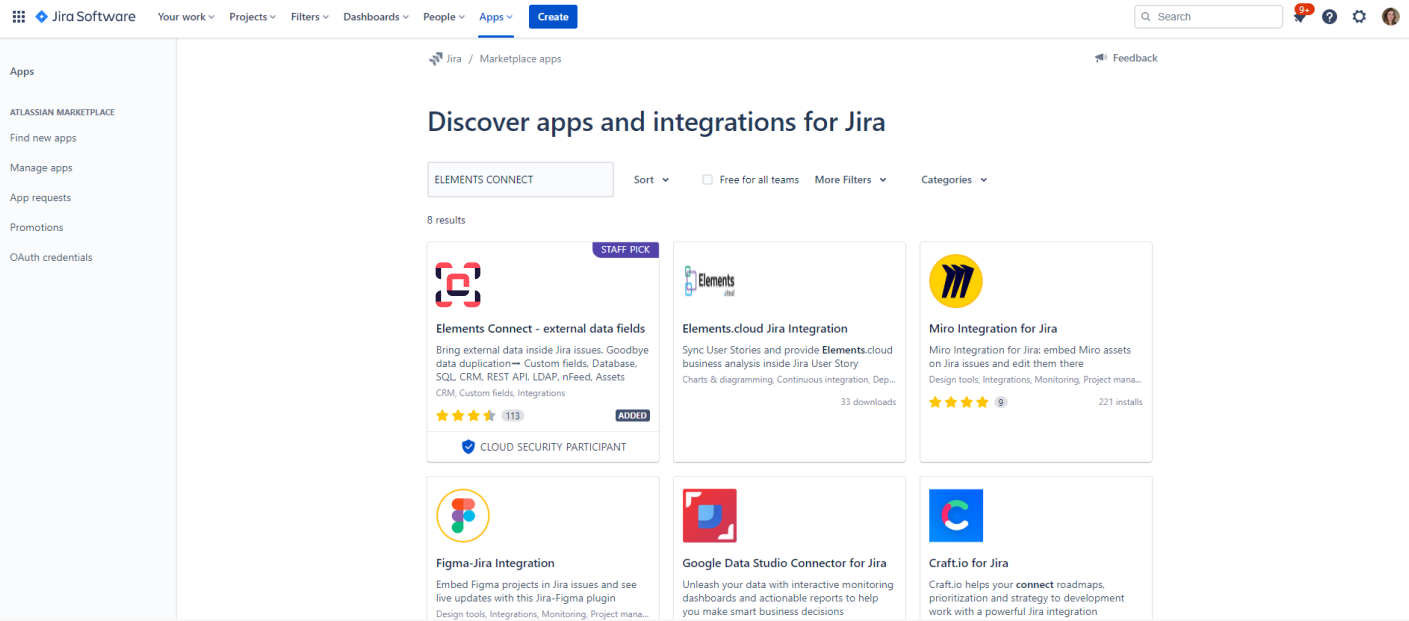Click the Miro Integration app logo
Image resolution: width=1409 pixels, height=621 pixels.
click(x=955, y=281)
